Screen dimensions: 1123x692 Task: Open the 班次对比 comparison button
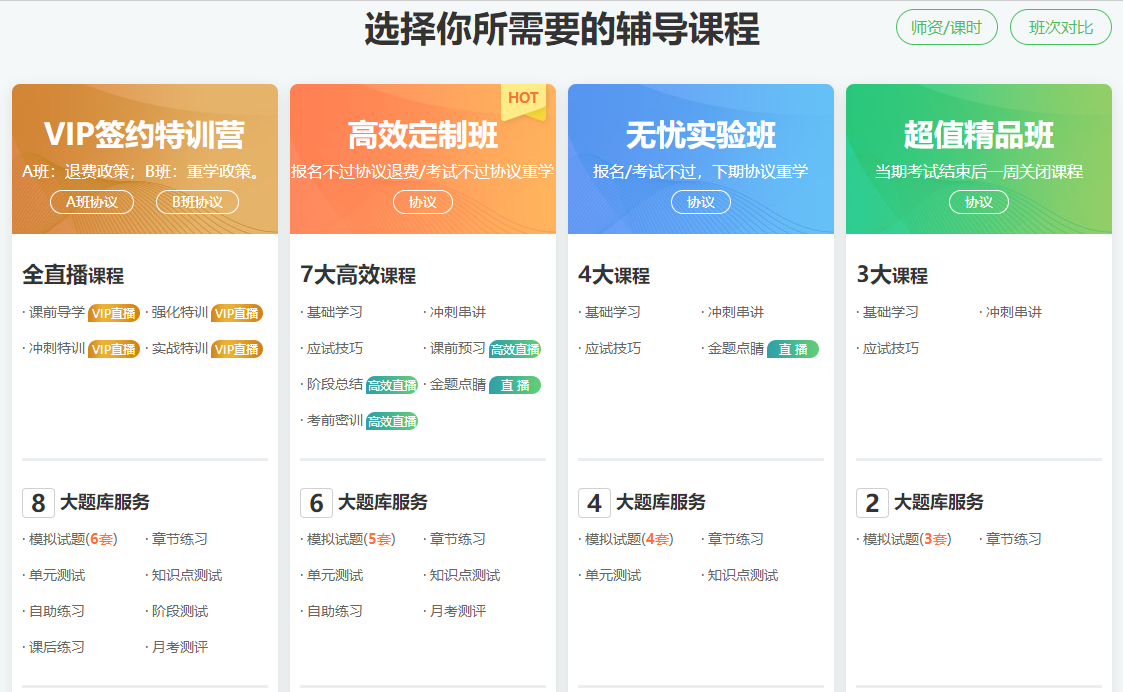[x=1061, y=27]
